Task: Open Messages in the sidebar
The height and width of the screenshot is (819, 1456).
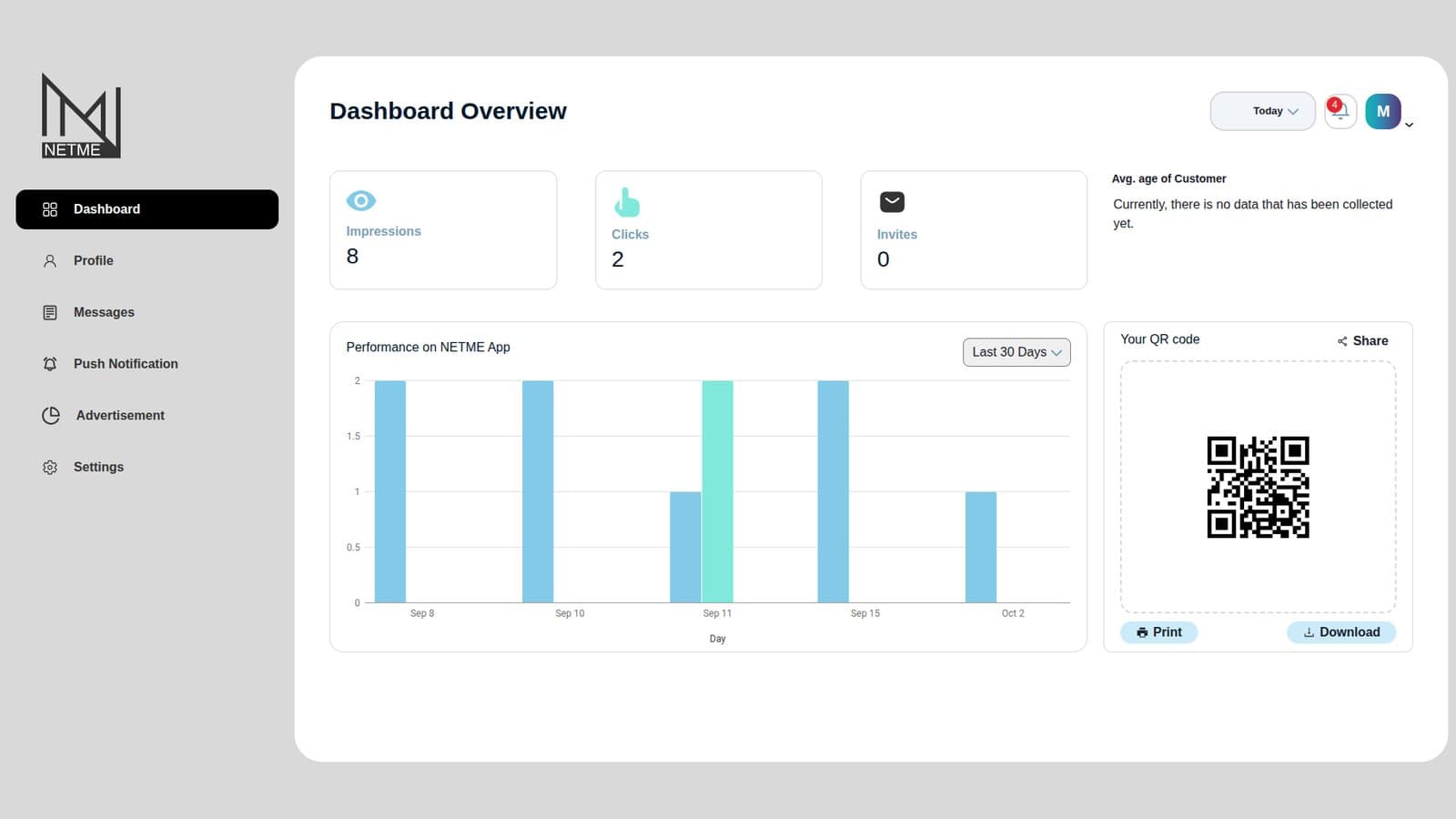Action: pyautogui.click(x=104, y=312)
